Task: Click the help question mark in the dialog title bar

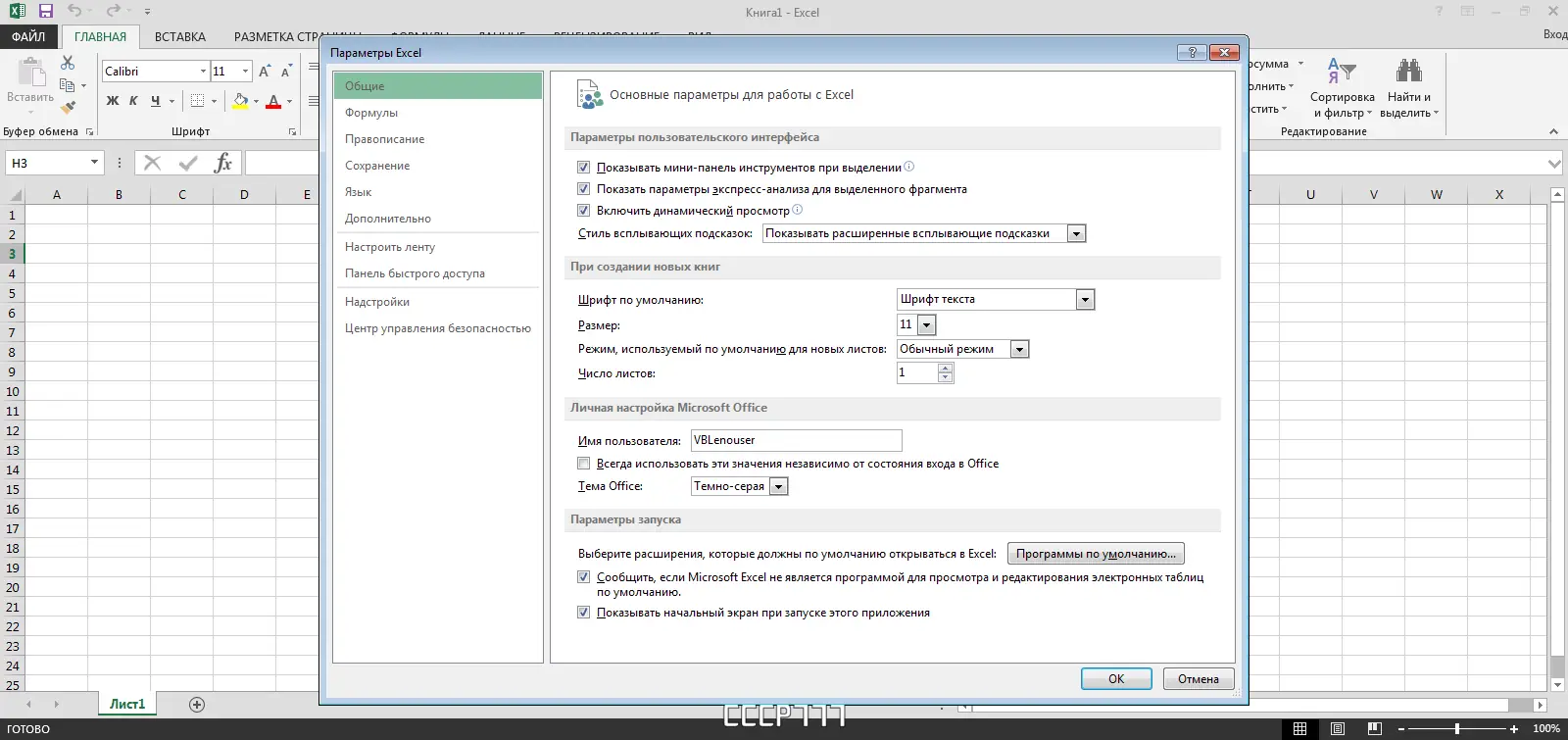Action: pos(1192,53)
